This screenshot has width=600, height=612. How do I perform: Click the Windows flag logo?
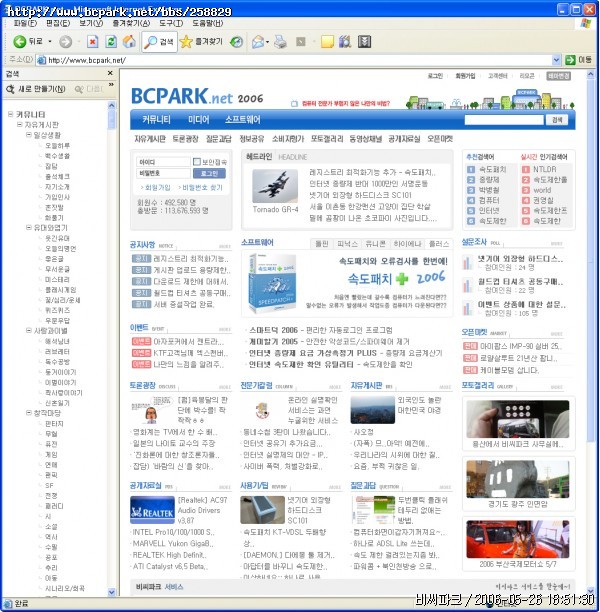586,23
